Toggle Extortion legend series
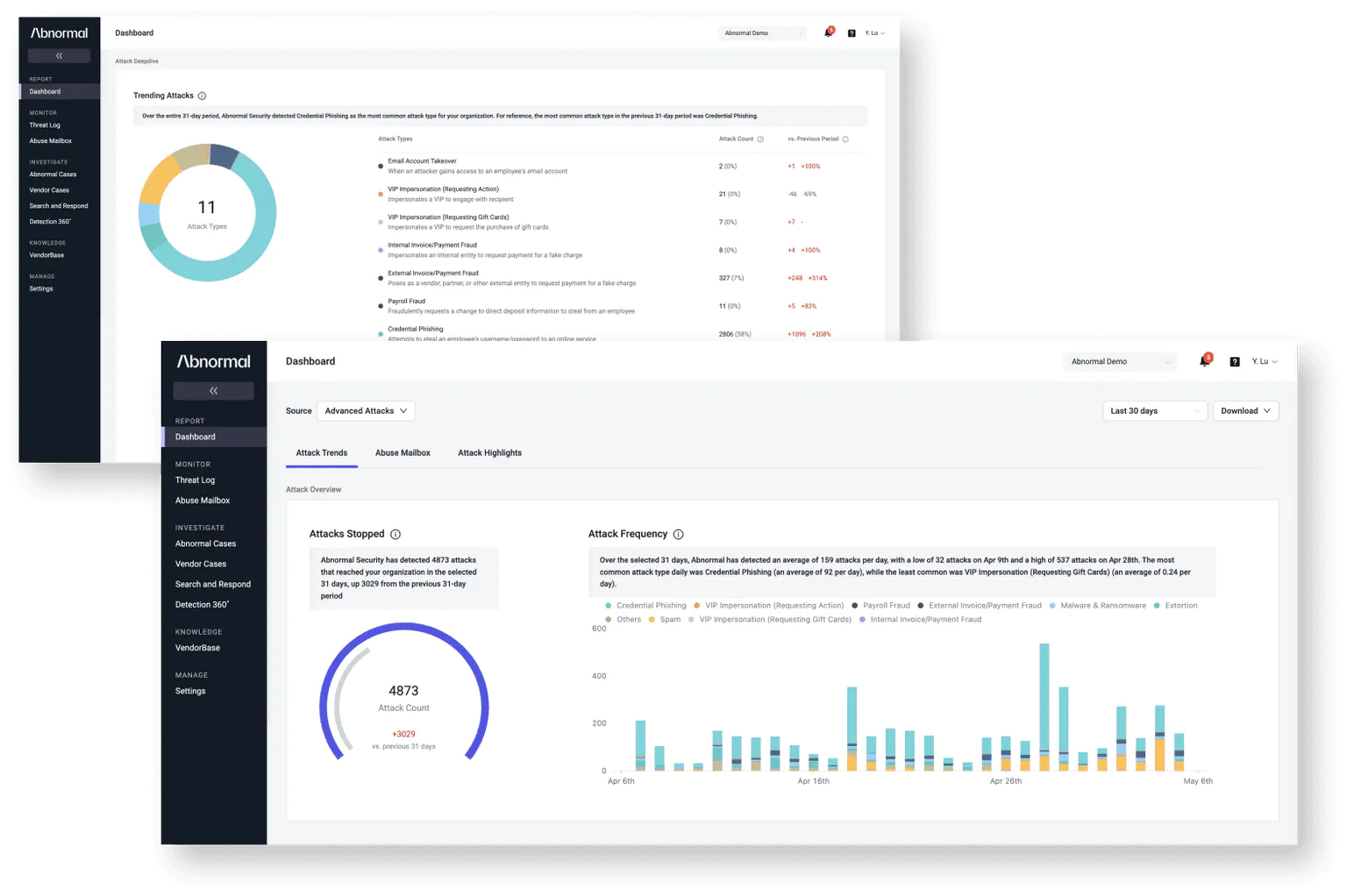1347x896 pixels. (1175, 606)
